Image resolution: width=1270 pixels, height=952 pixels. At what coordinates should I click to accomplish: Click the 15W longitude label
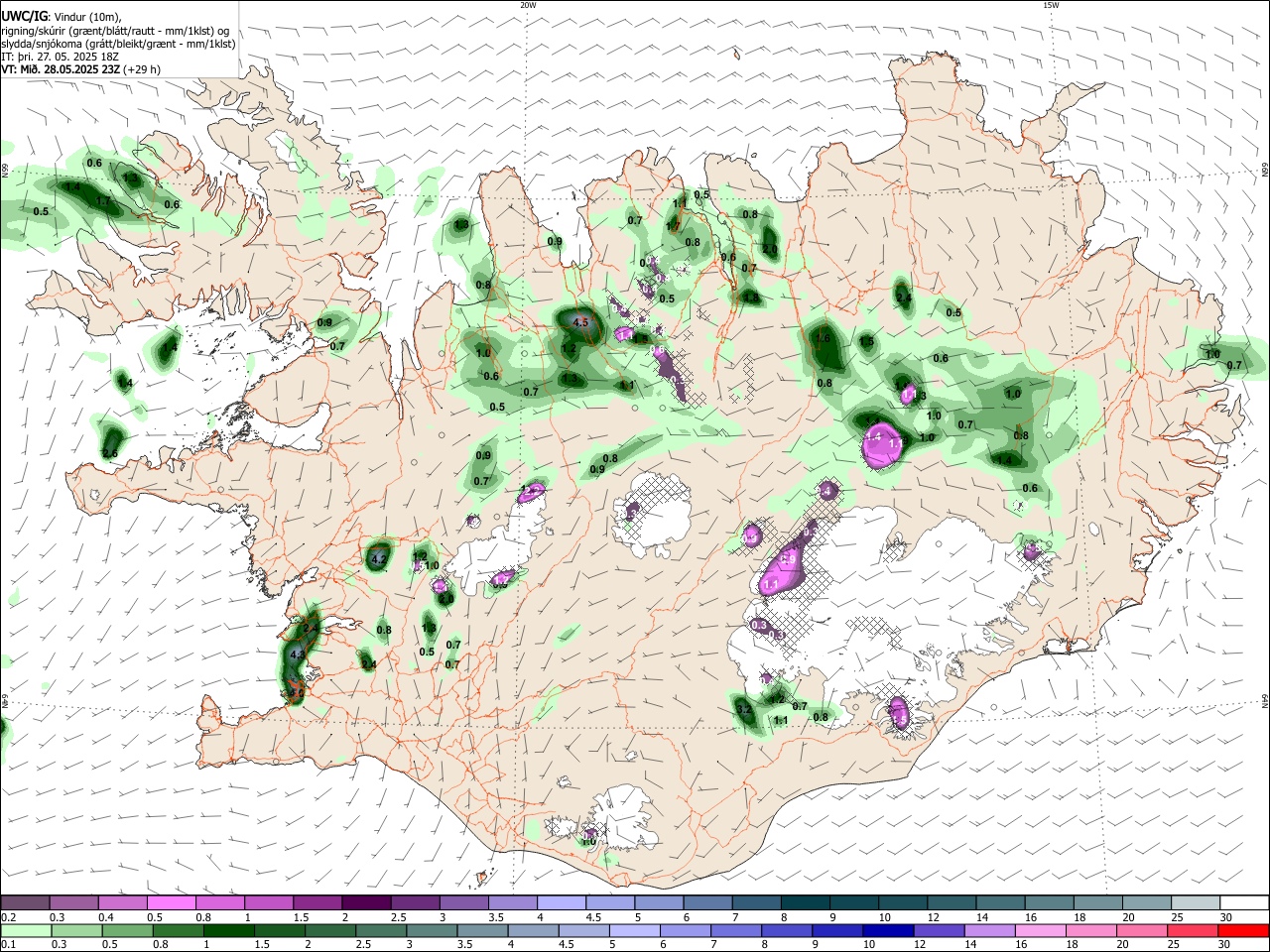coord(1050,5)
